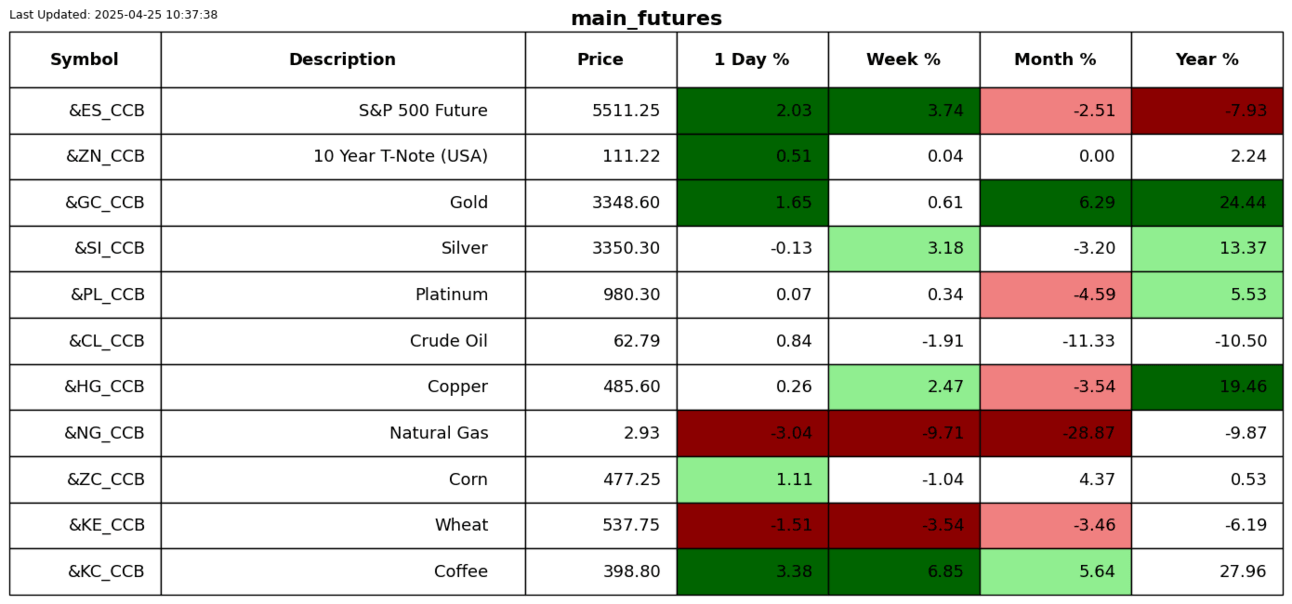Click the &KC_CCB symbol cell
Screen dimensions: 1292x604
106,572
